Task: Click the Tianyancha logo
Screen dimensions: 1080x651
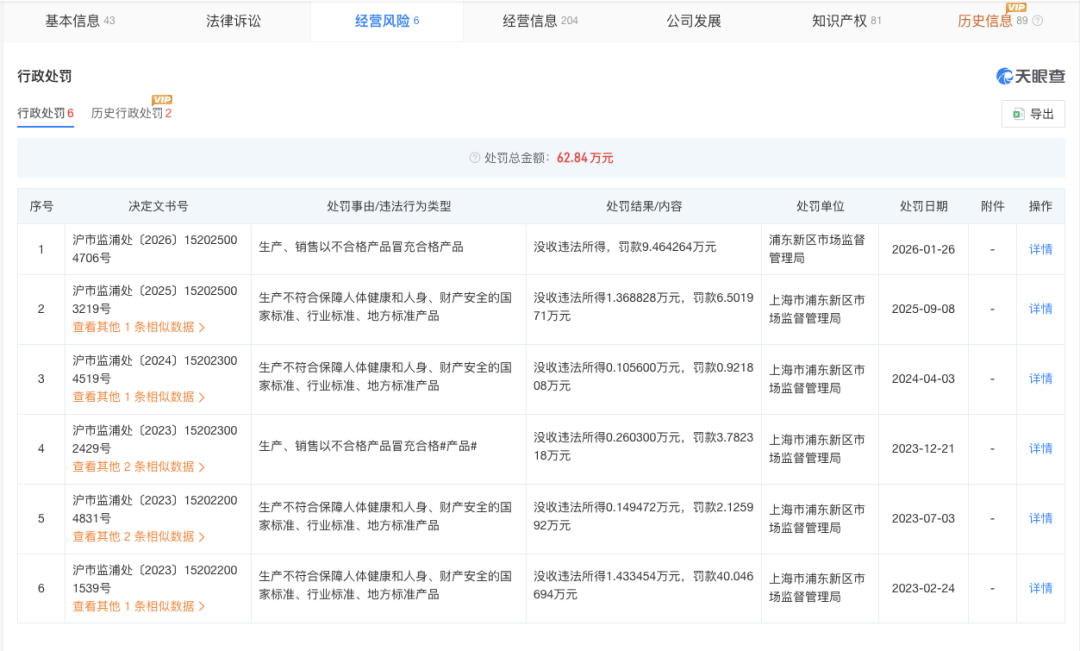Action: (x=1030, y=76)
